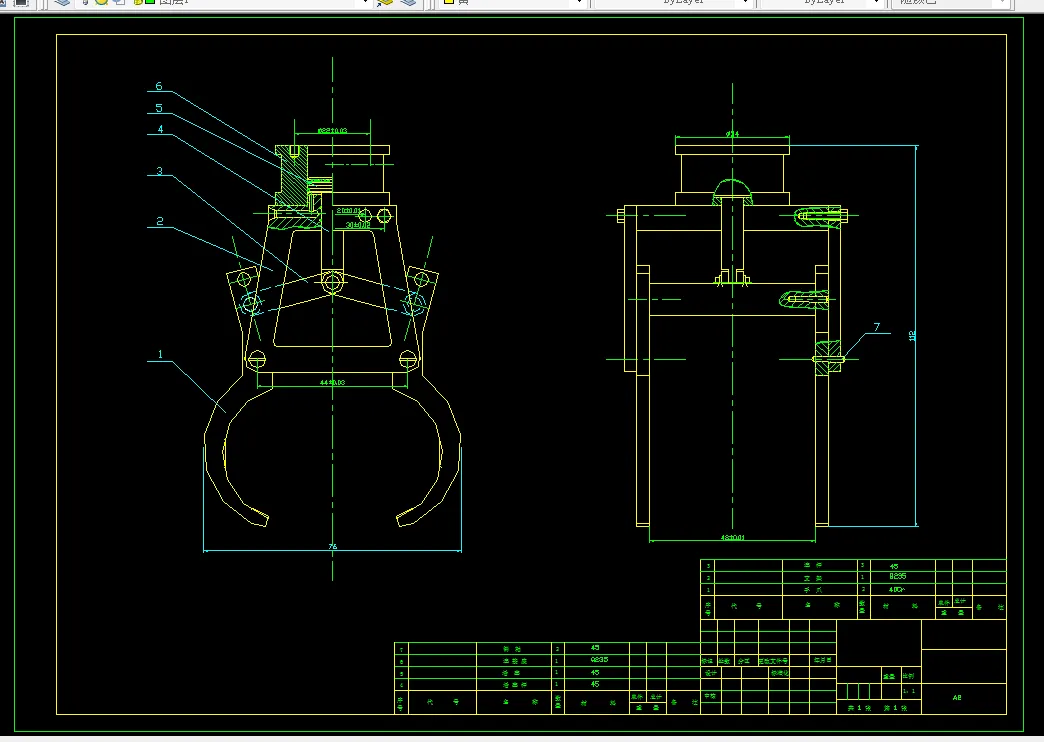Select the Φ32±0.03 dimension above front view
The width and height of the screenshot is (1044, 742).
[332, 131]
